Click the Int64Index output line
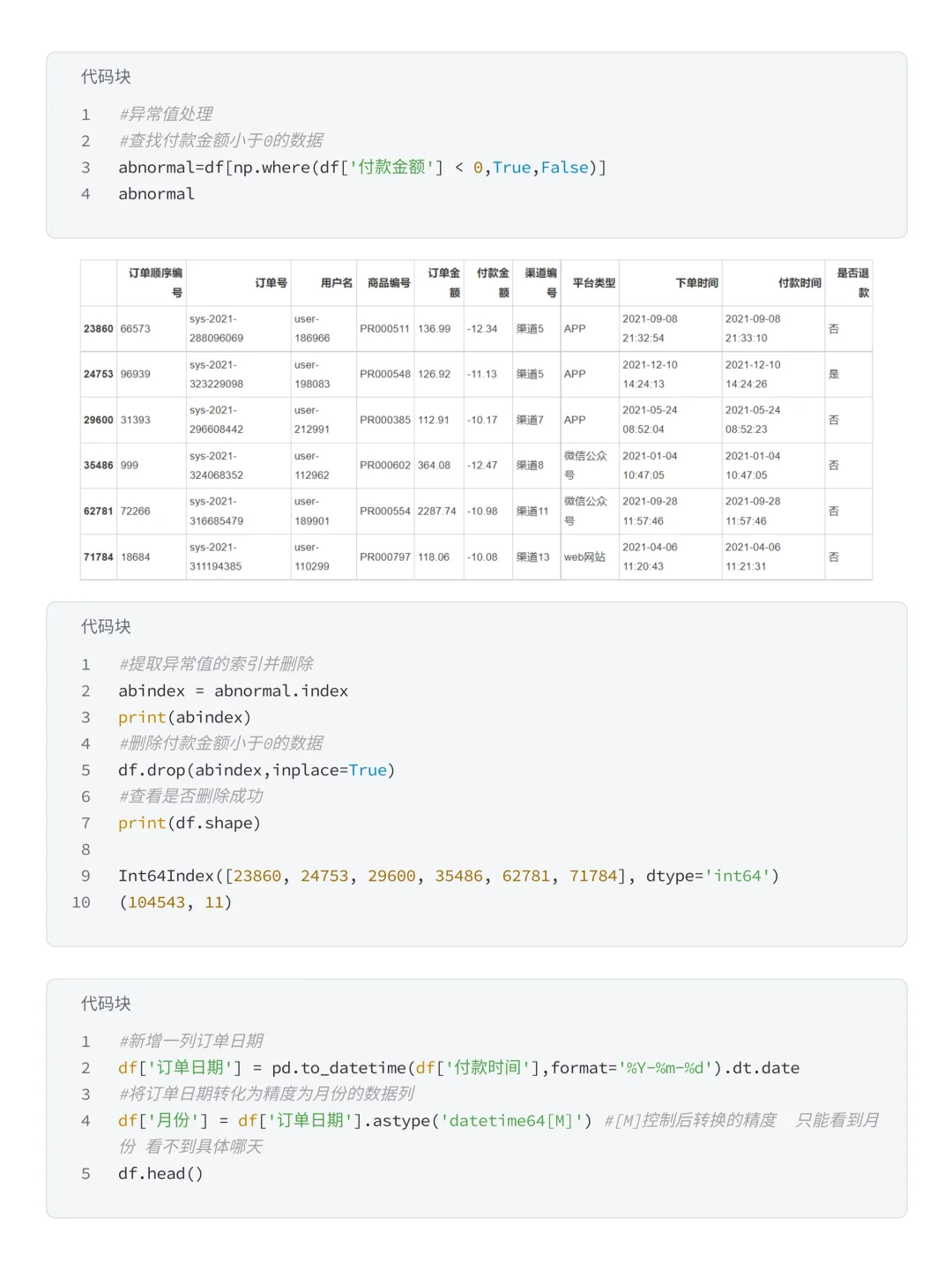The height and width of the screenshot is (1270, 952). (449, 876)
